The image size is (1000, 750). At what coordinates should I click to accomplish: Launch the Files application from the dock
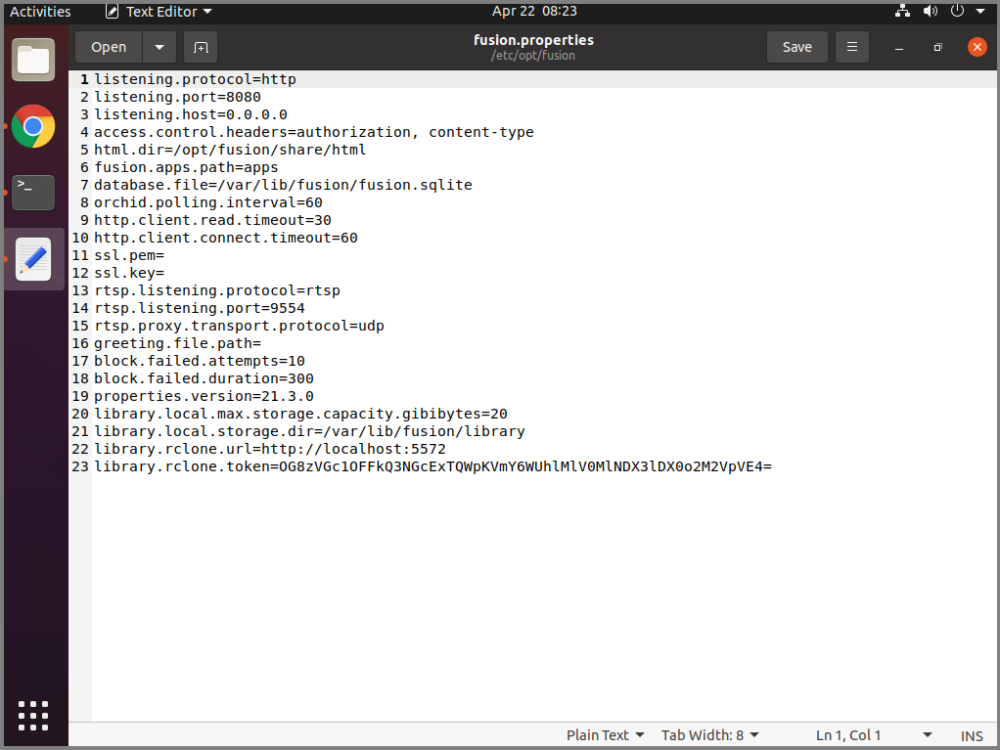(x=33, y=60)
